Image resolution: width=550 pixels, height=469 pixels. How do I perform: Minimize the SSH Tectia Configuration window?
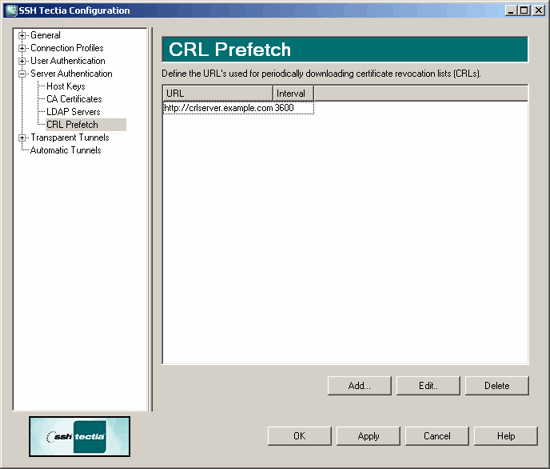(511, 11)
